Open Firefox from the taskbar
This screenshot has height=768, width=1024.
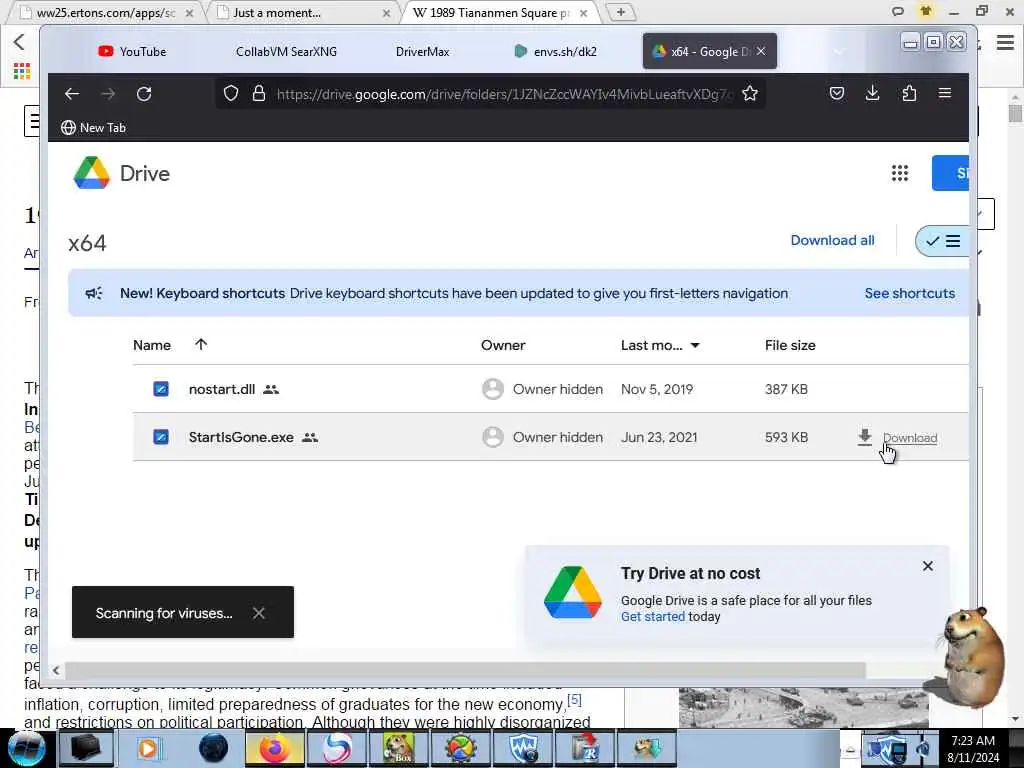tap(275, 748)
